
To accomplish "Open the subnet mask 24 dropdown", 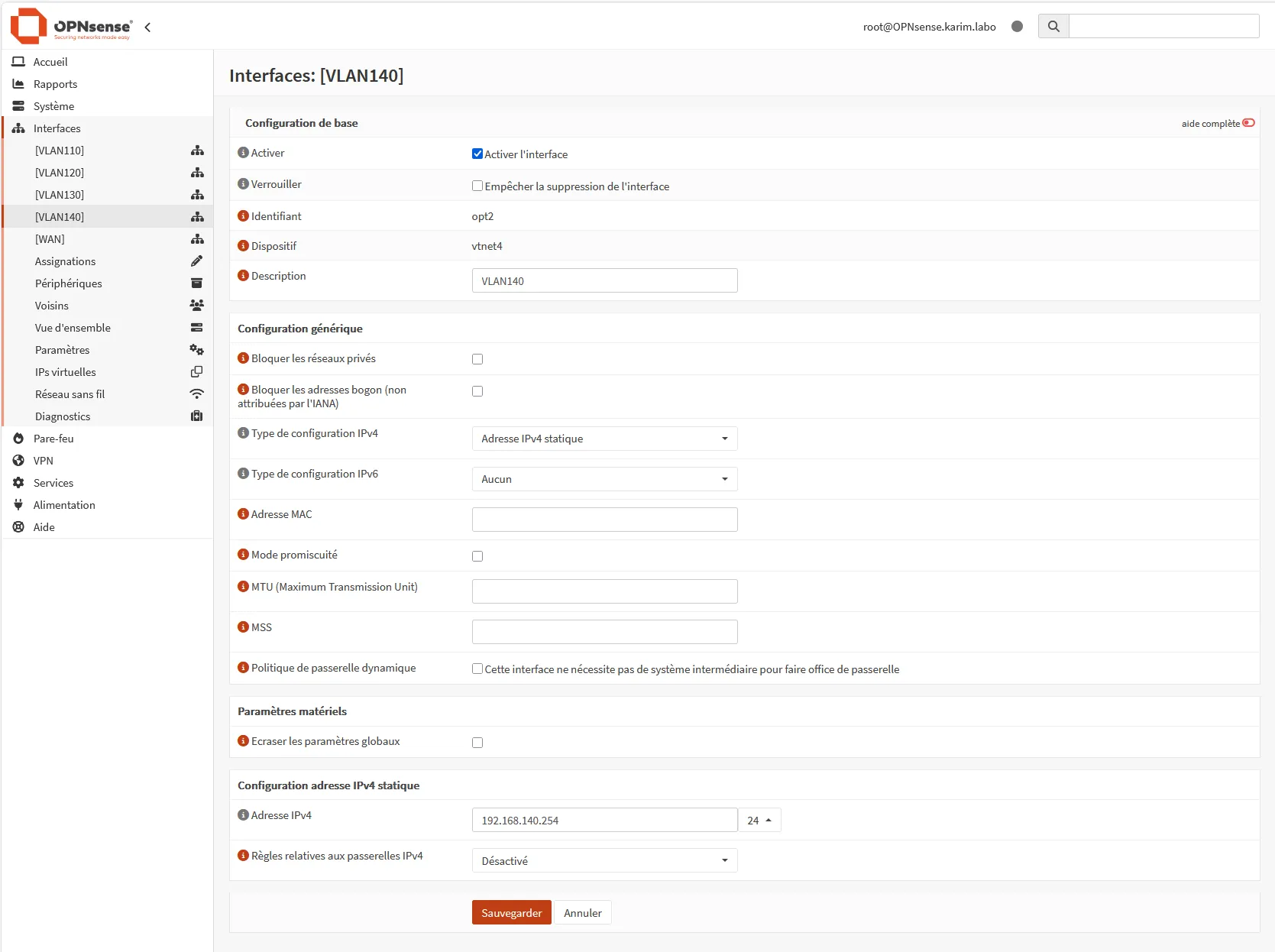I will click(759, 820).
